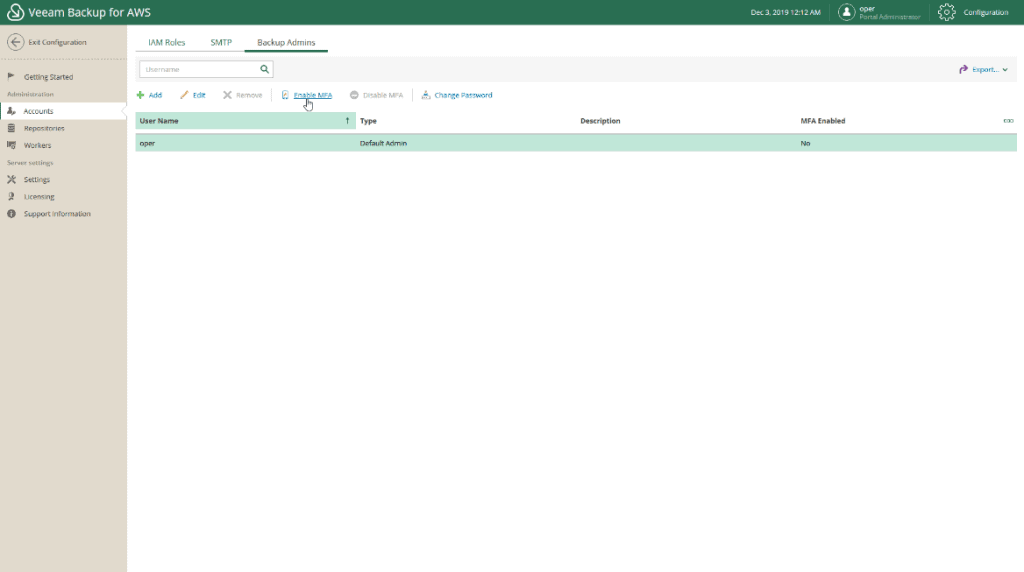Open the Configuration link in header
Image resolution: width=1024 pixels, height=572 pixels.
(985, 12)
